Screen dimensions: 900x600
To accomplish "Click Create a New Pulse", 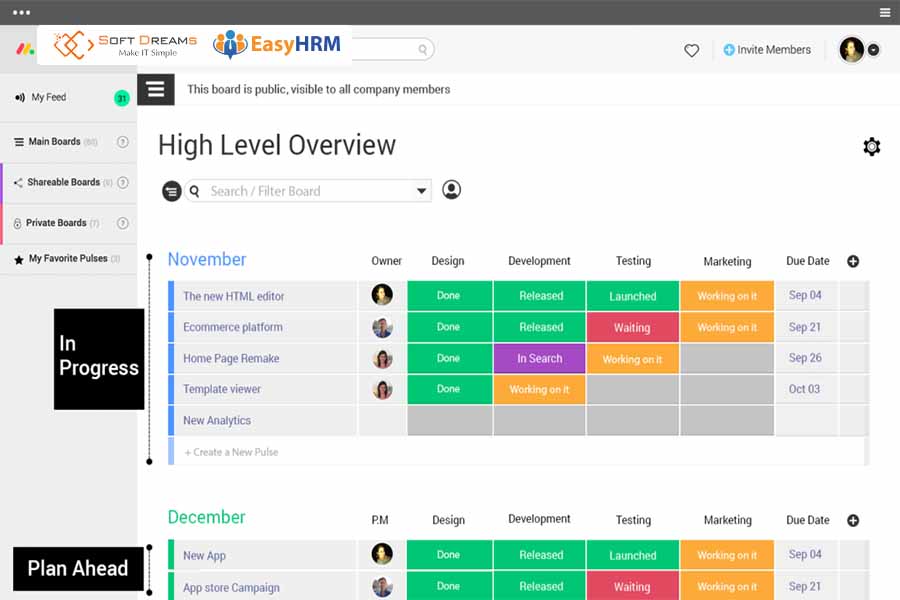I will (x=231, y=452).
